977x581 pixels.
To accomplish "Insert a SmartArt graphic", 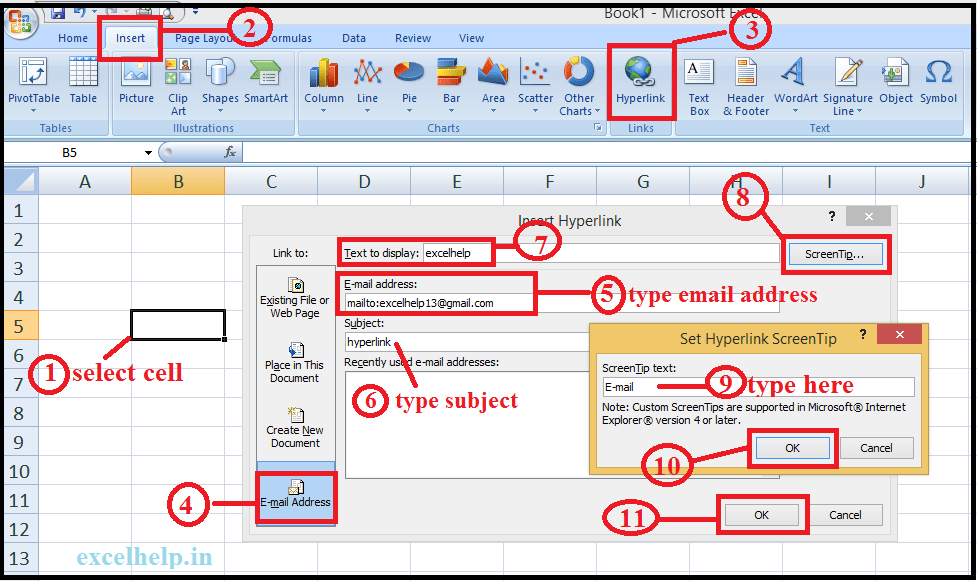I will [x=264, y=85].
